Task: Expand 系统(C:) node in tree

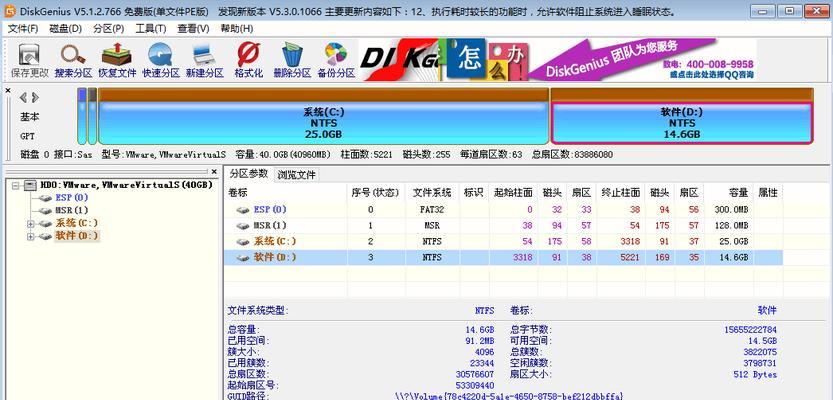Action: pyautogui.click(x=30, y=224)
